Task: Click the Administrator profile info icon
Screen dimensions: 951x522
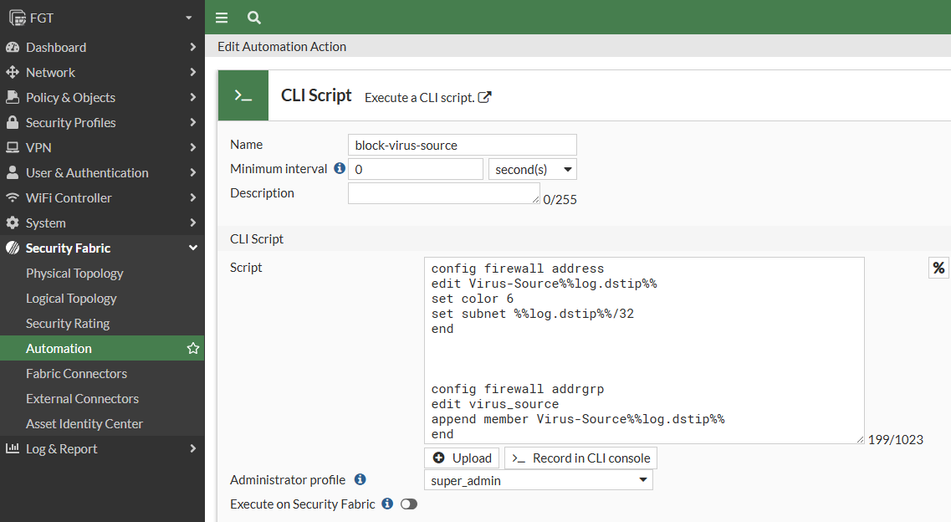Action: coord(360,480)
